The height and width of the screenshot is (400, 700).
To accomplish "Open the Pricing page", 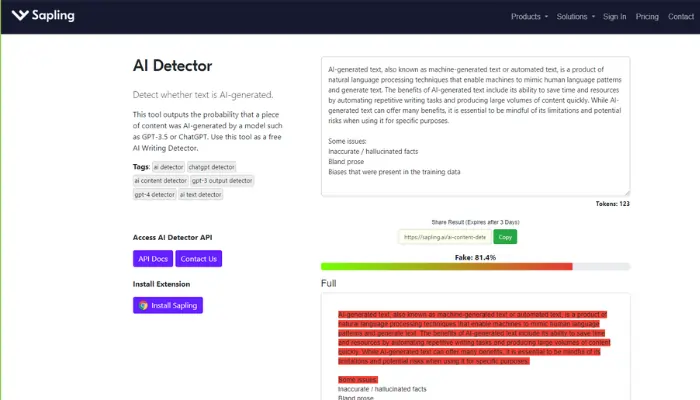I will click(x=647, y=17).
